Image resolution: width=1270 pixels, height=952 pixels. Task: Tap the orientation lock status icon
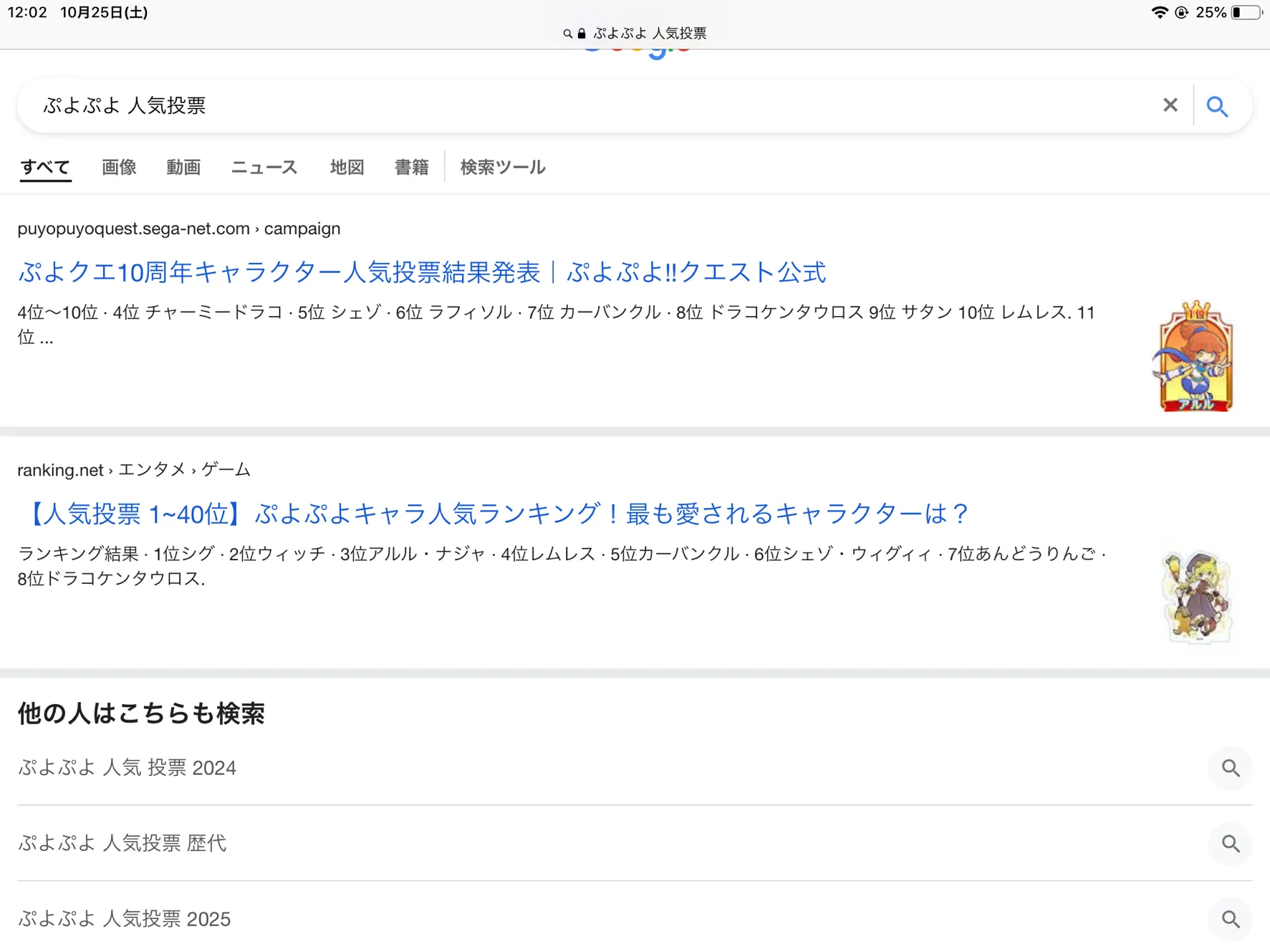click(x=1182, y=12)
